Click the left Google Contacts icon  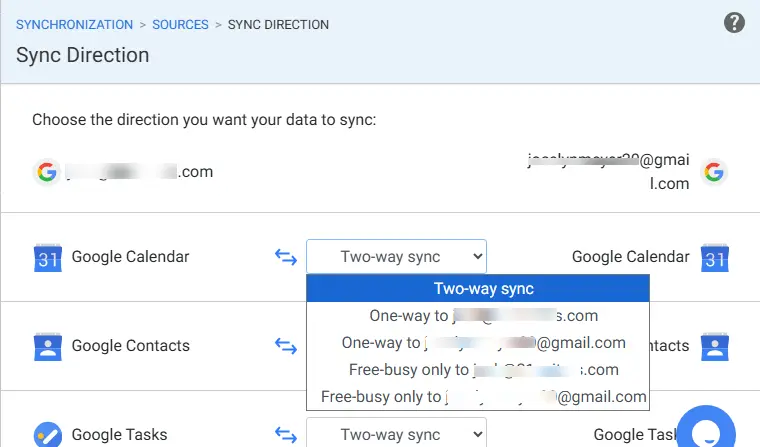48,347
